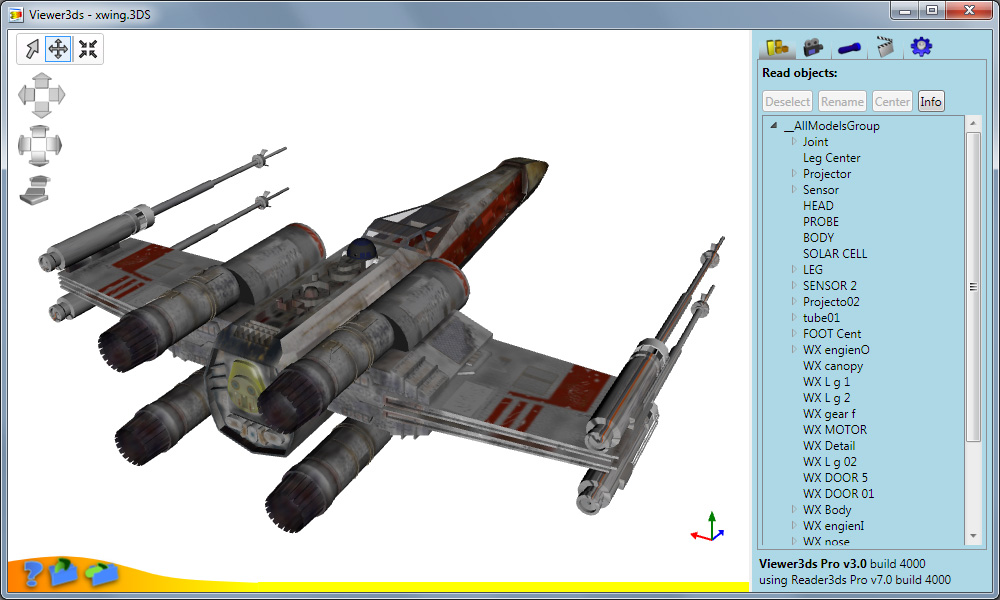The height and width of the screenshot is (600, 1000).
Task: Click the Deselect button
Action: 788,101
